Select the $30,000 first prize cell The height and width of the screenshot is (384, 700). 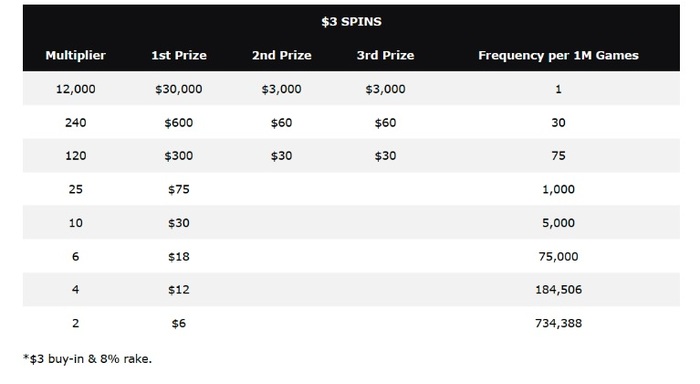coord(179,89)
